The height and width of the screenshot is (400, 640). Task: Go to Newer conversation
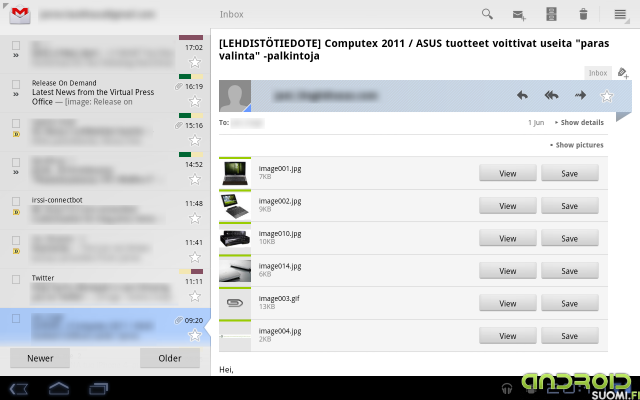pyautogui.click(x=40, y=358)
